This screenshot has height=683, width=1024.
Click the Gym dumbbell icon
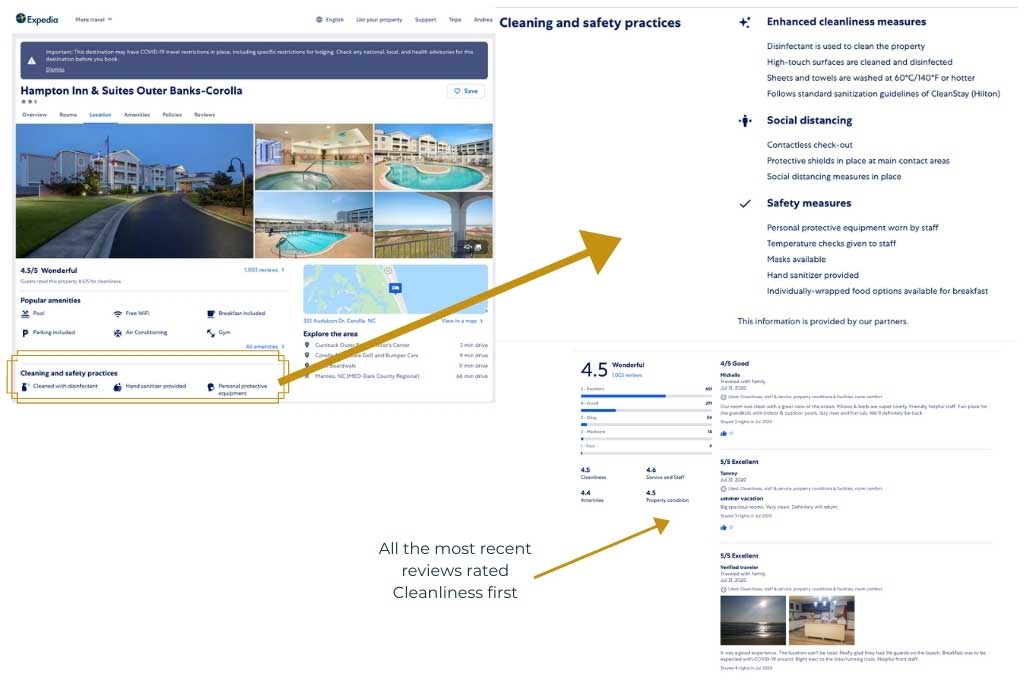(x=210, y=332)
